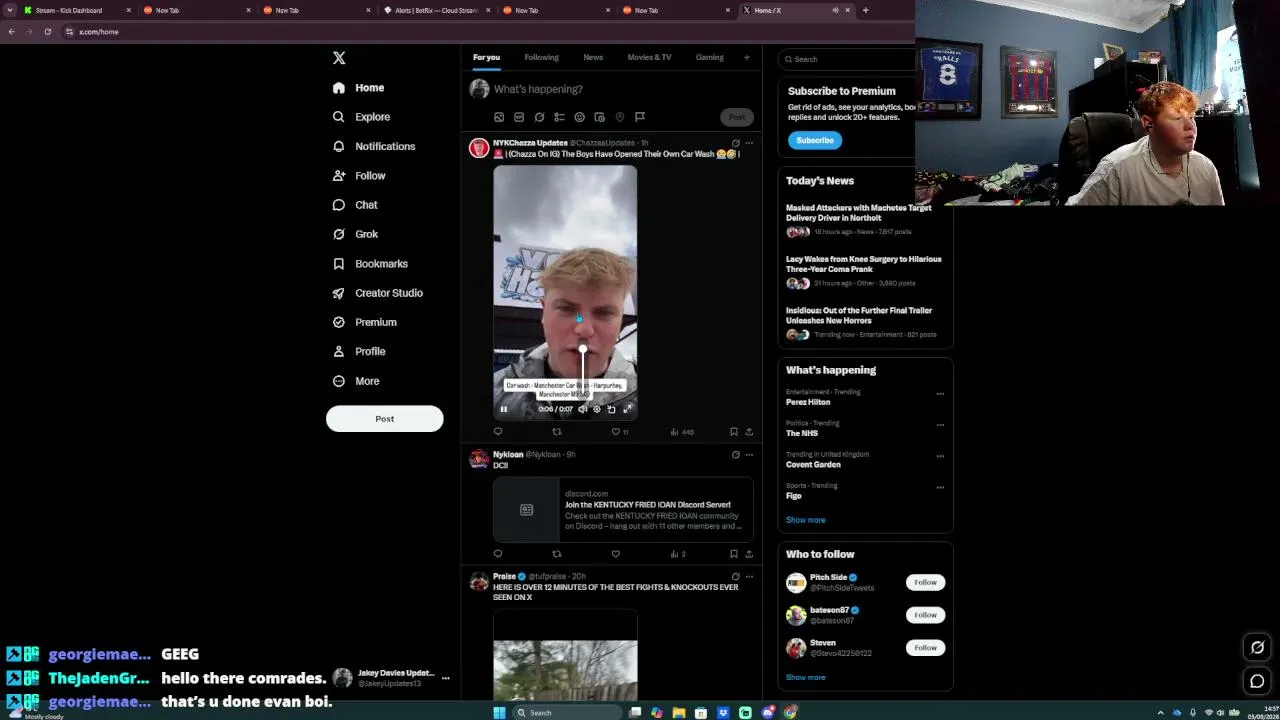Enter fullscreen on the car wash video
The height and width of the screenshot is (720, 1280).
[627, 409]
